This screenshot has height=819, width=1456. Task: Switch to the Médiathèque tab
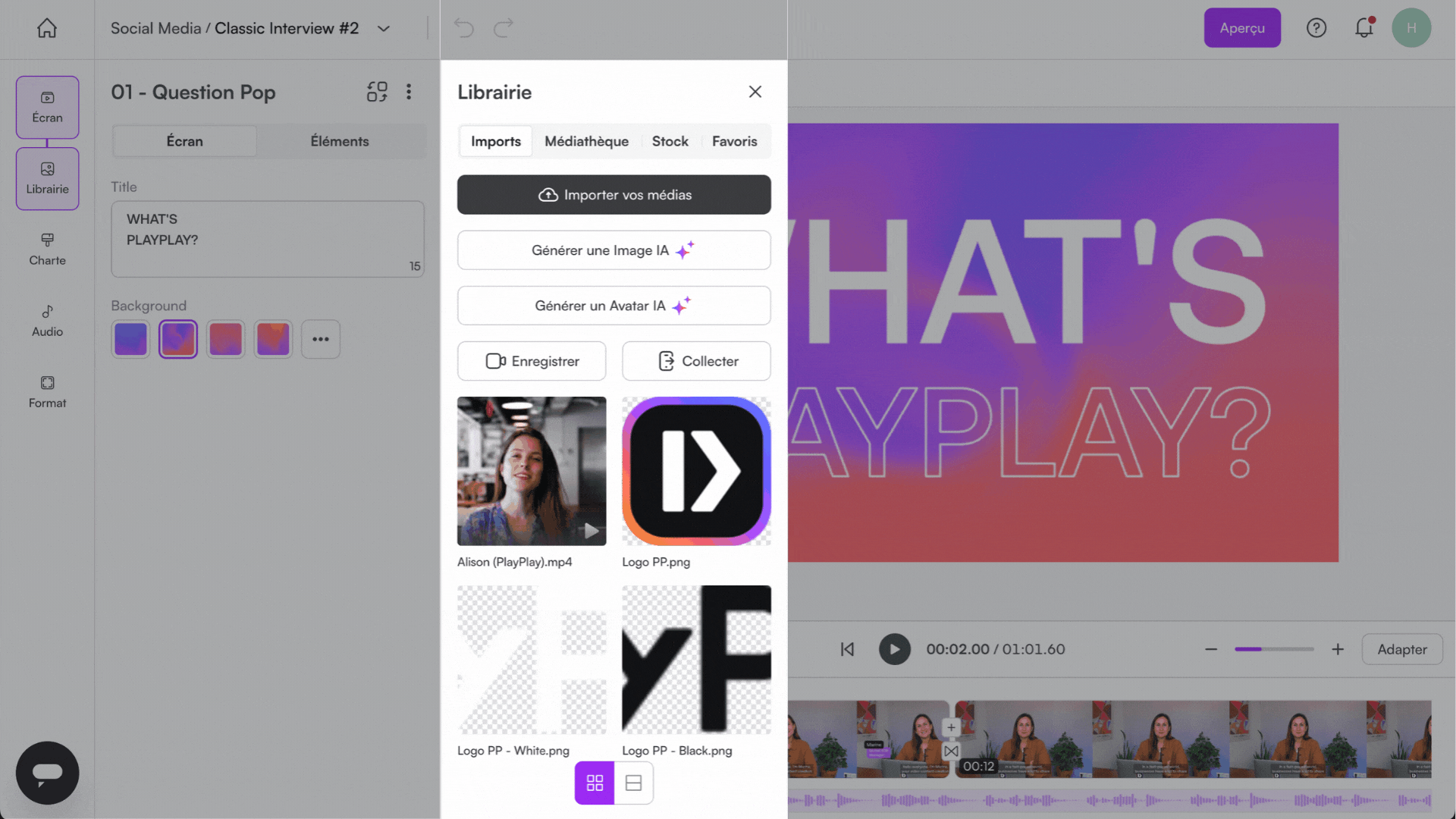coord(586,141)
